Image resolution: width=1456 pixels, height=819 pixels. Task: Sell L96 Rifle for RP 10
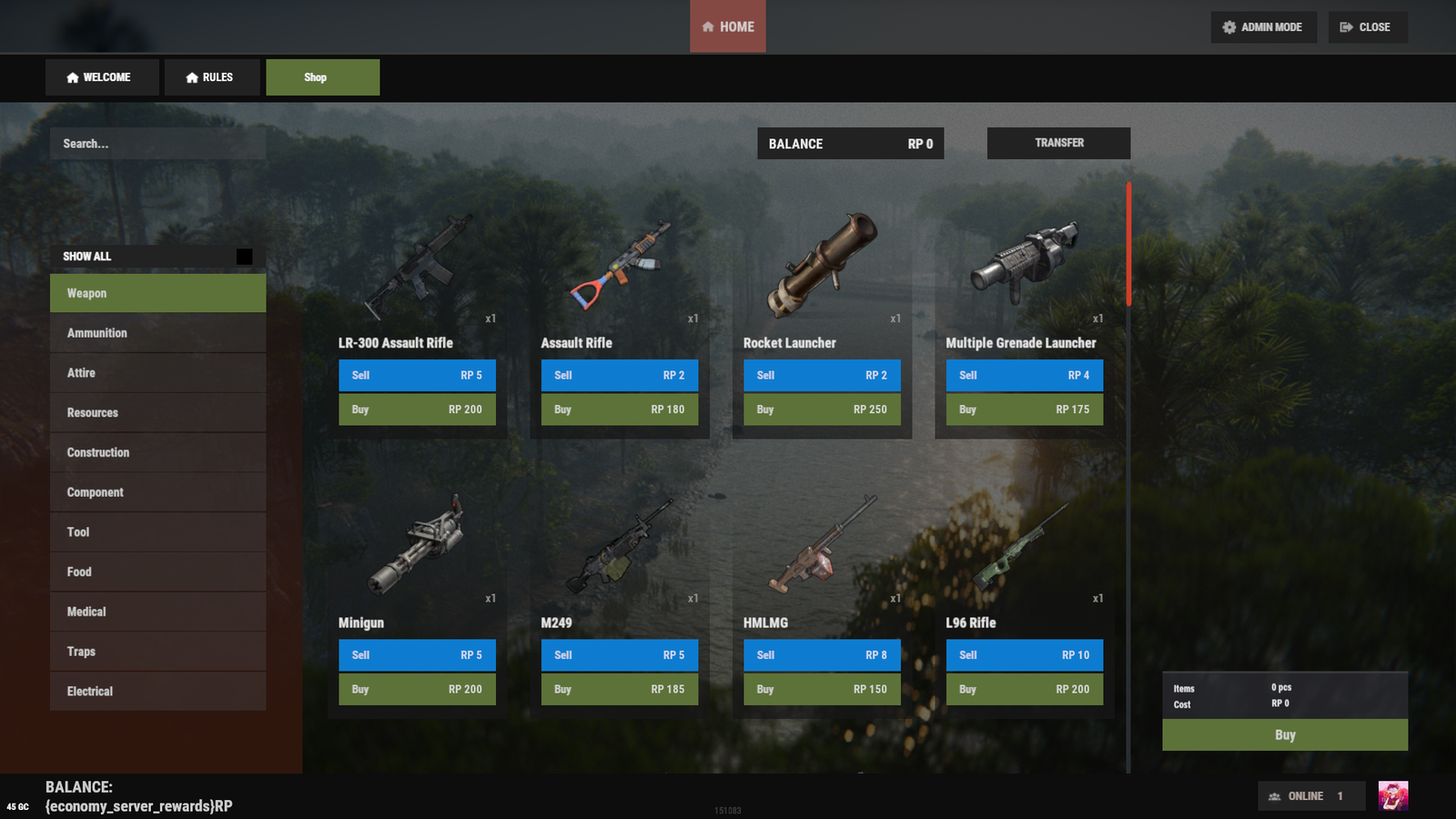1025,655
